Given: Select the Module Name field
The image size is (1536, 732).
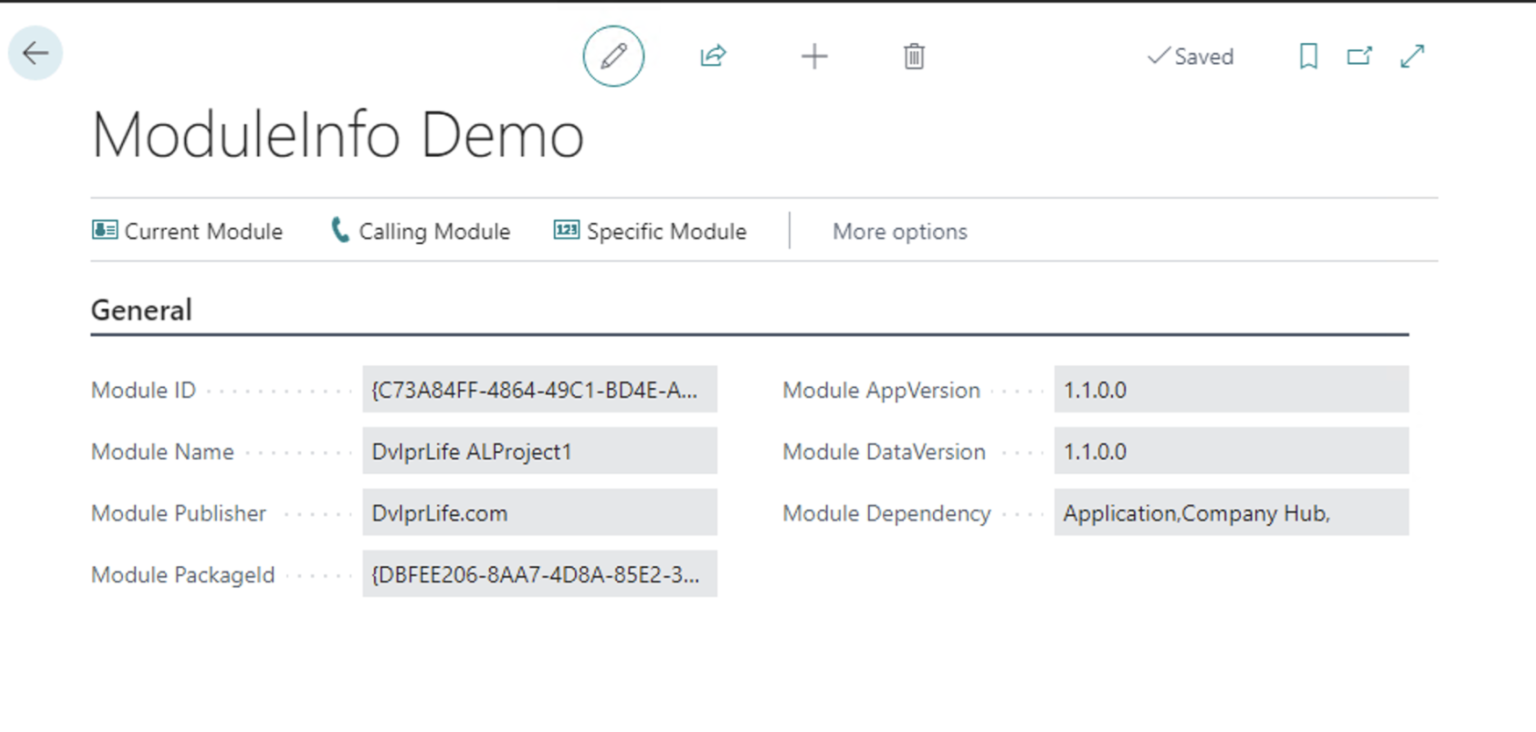Looking at the screenshot, I should coord(539,451).
